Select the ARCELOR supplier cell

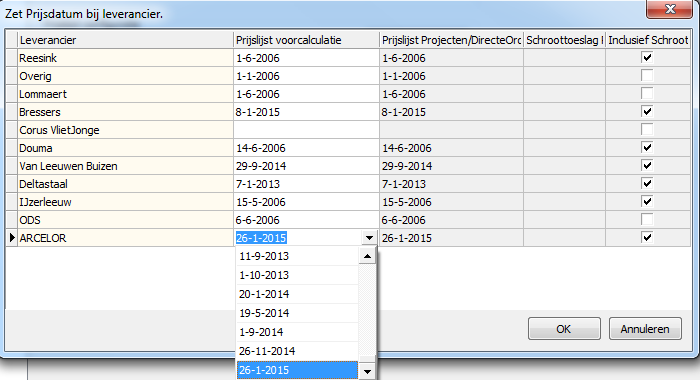tap(125, 238)
